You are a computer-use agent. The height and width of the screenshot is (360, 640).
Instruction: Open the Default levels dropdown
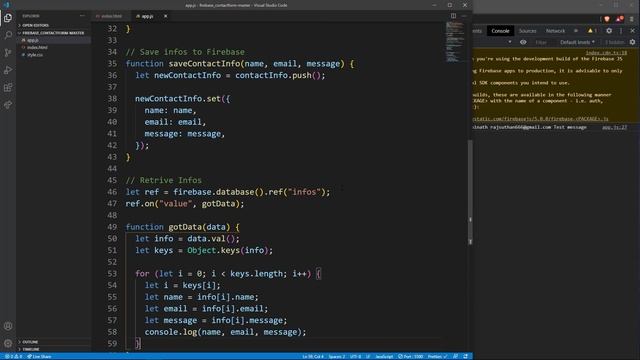point(577,42)
